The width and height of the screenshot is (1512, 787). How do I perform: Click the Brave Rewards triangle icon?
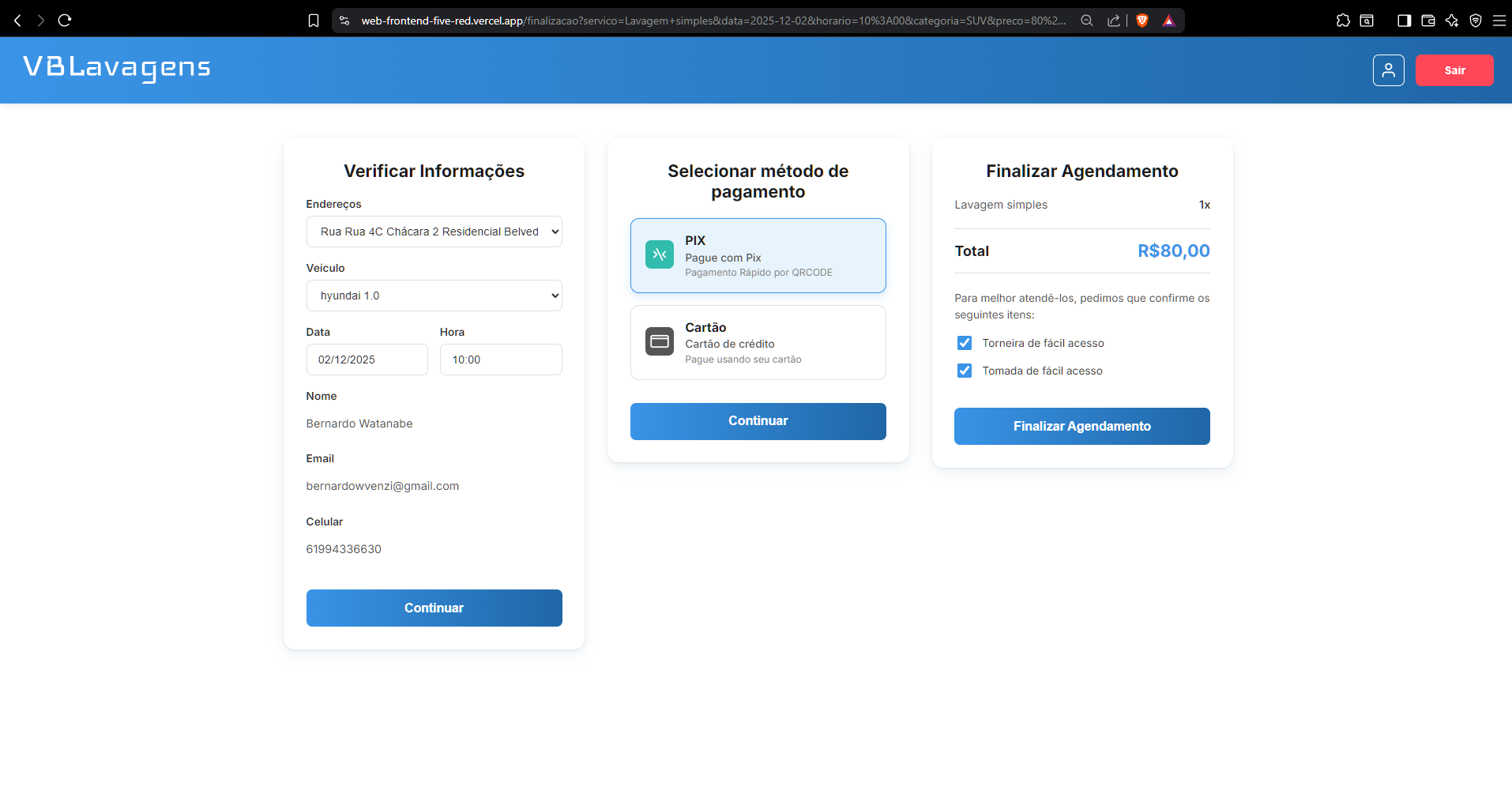point(1170,20)
